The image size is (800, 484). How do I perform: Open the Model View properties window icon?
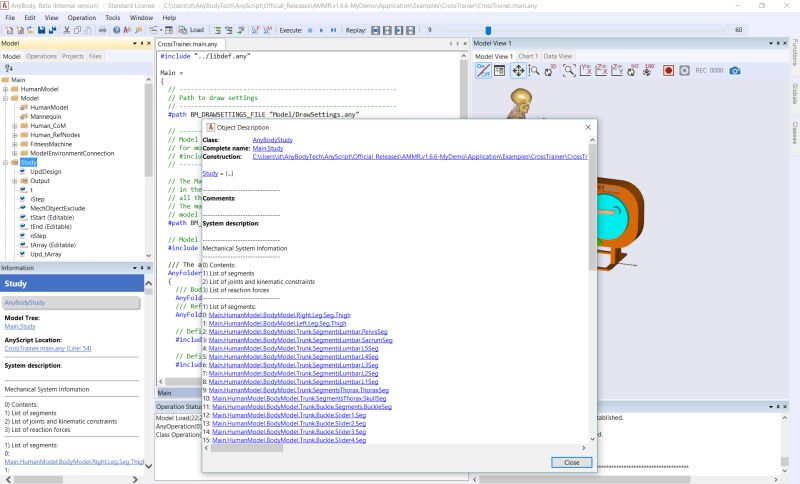click(x=499, y=70)
